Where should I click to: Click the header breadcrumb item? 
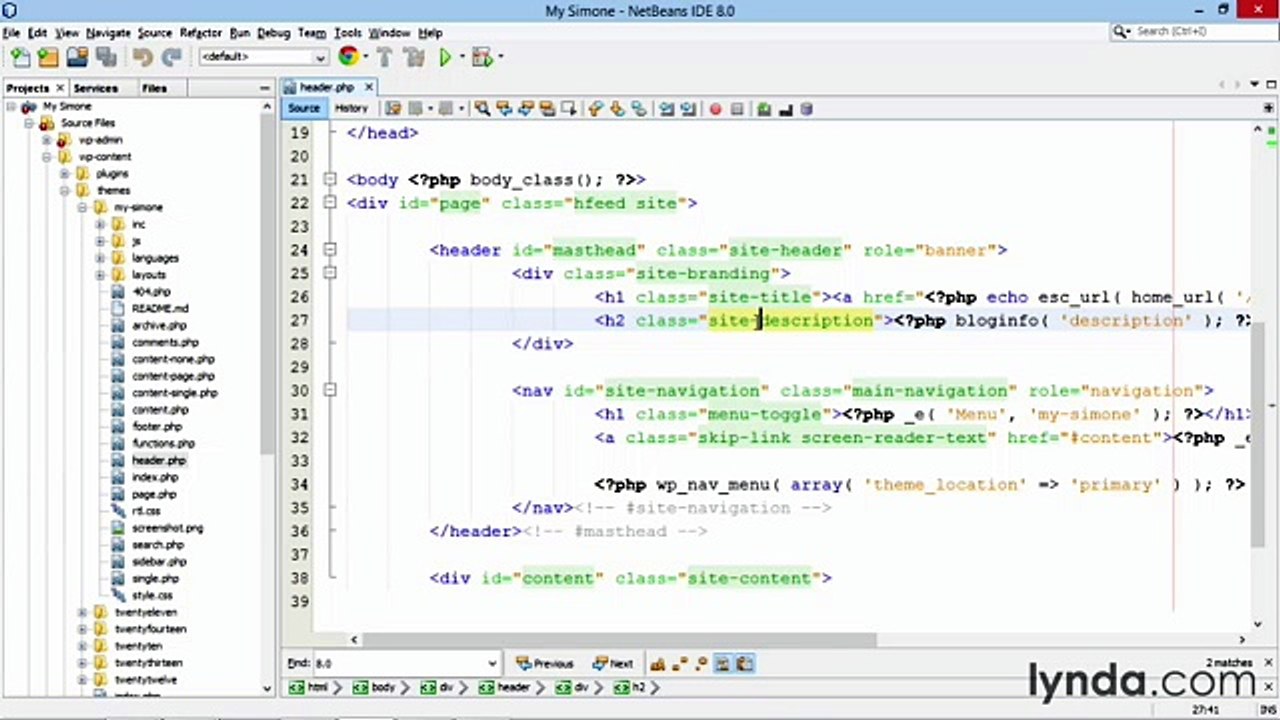pyautogui.click(x=506, y=688)
